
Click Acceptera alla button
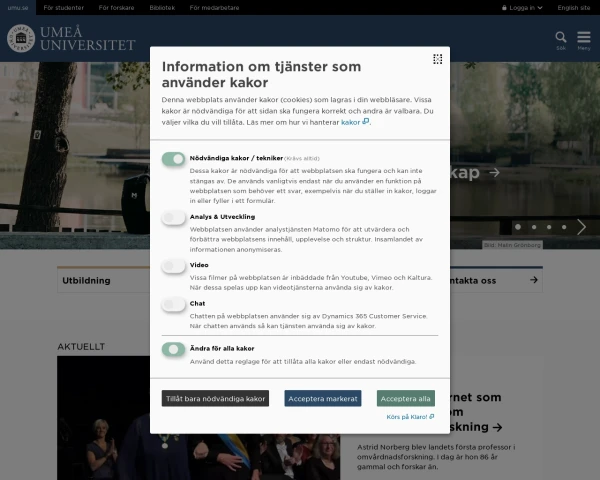406,398
